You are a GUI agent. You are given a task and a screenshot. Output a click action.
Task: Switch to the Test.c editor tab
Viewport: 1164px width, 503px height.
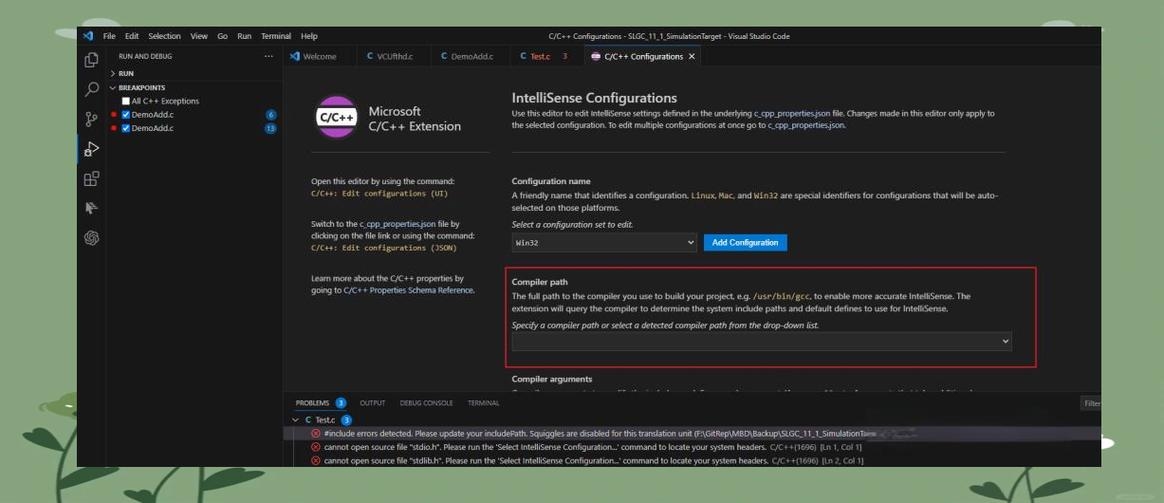pos(547,56)
